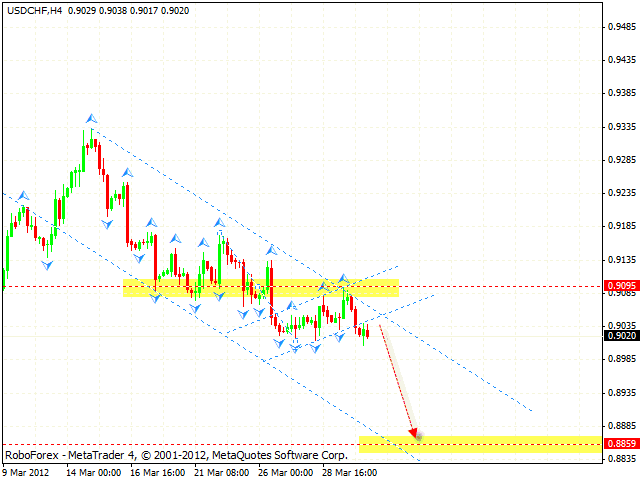Click the 14 Mar 00:00 date label
640x480 pixels.
(92, 472)
